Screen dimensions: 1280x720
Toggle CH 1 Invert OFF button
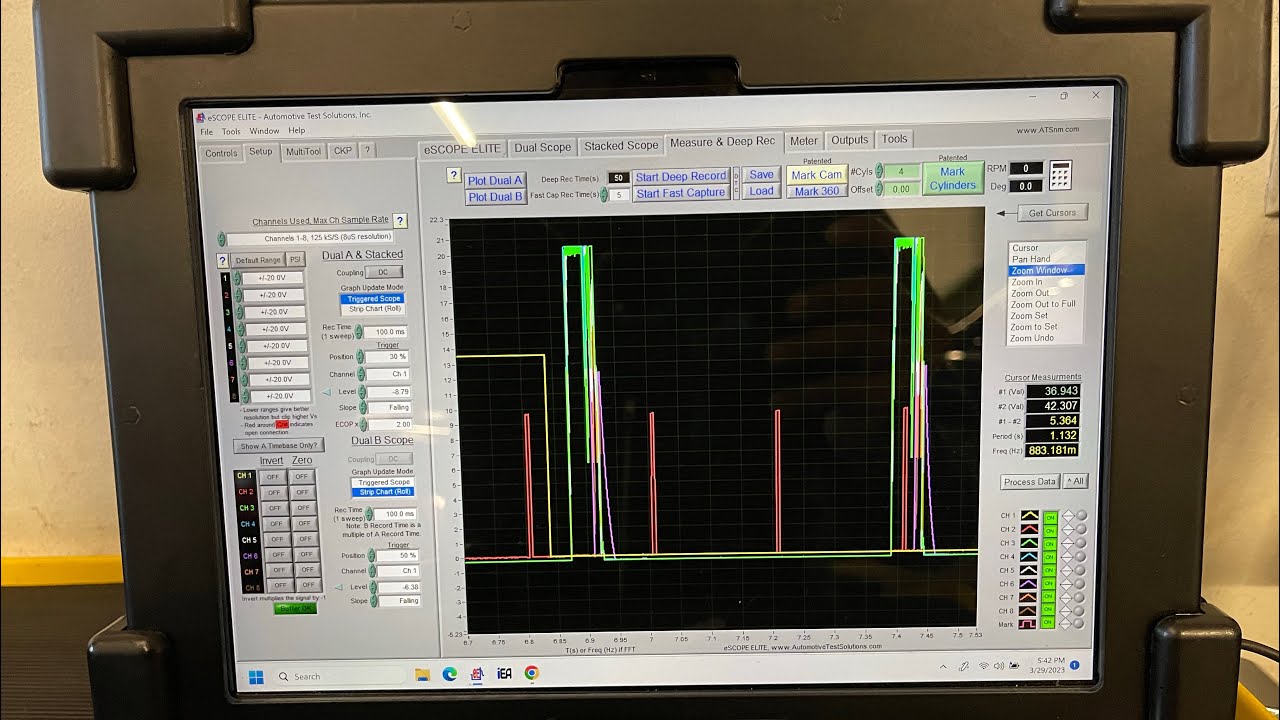click(x=274, y=477)
